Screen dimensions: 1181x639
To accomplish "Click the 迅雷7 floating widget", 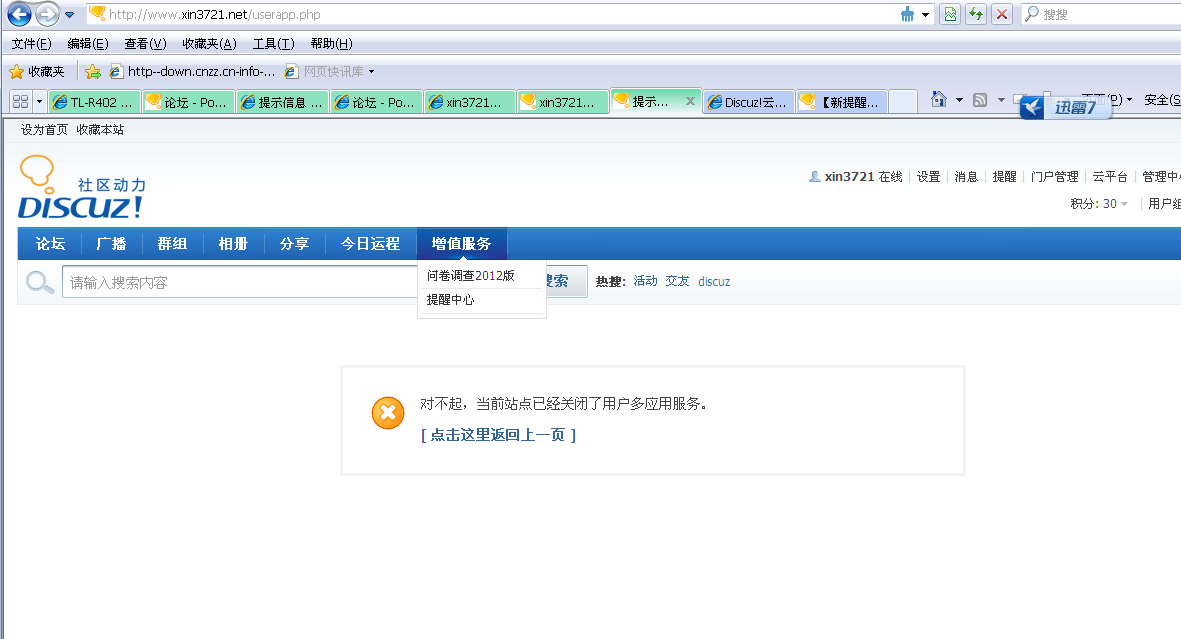I will pyautogui.click(x=1066, y=108).
